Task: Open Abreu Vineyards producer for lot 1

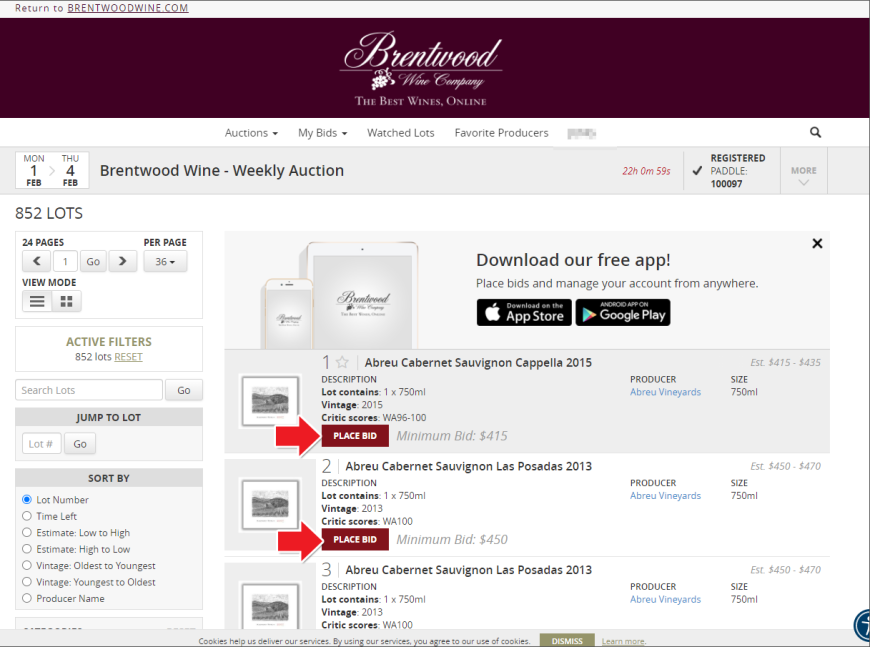Action: pyautogui.click(x=665, y=392)
